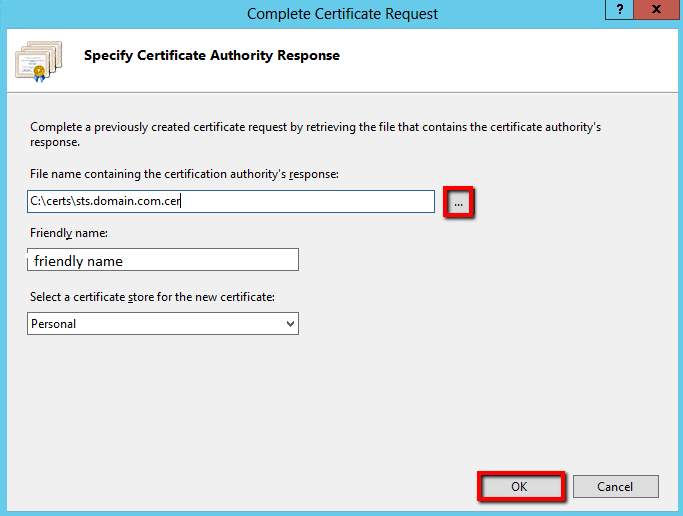This screenshot has width=683, height=516.
Task: Open help with the question mark button
Action: pyautogui.click(x=619, y=9)
